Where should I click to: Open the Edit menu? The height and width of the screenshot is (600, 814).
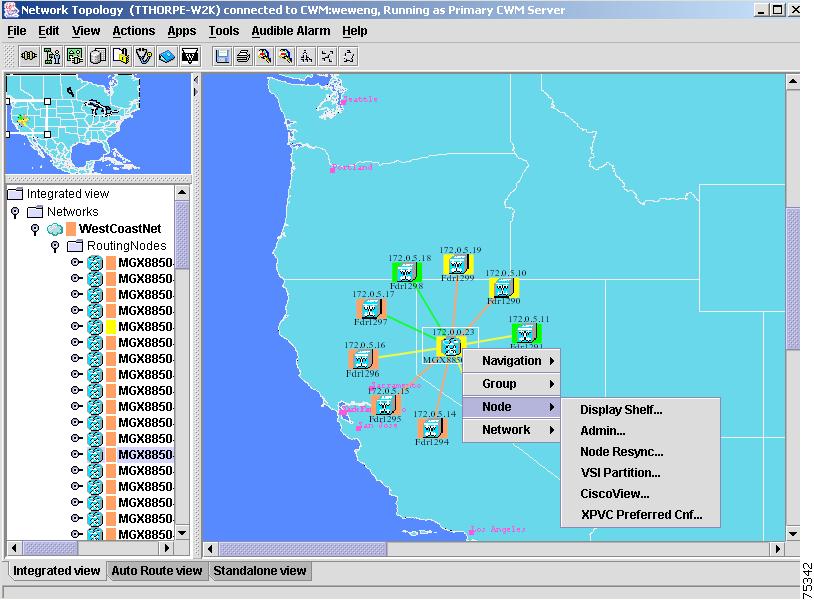click(48, 31)
